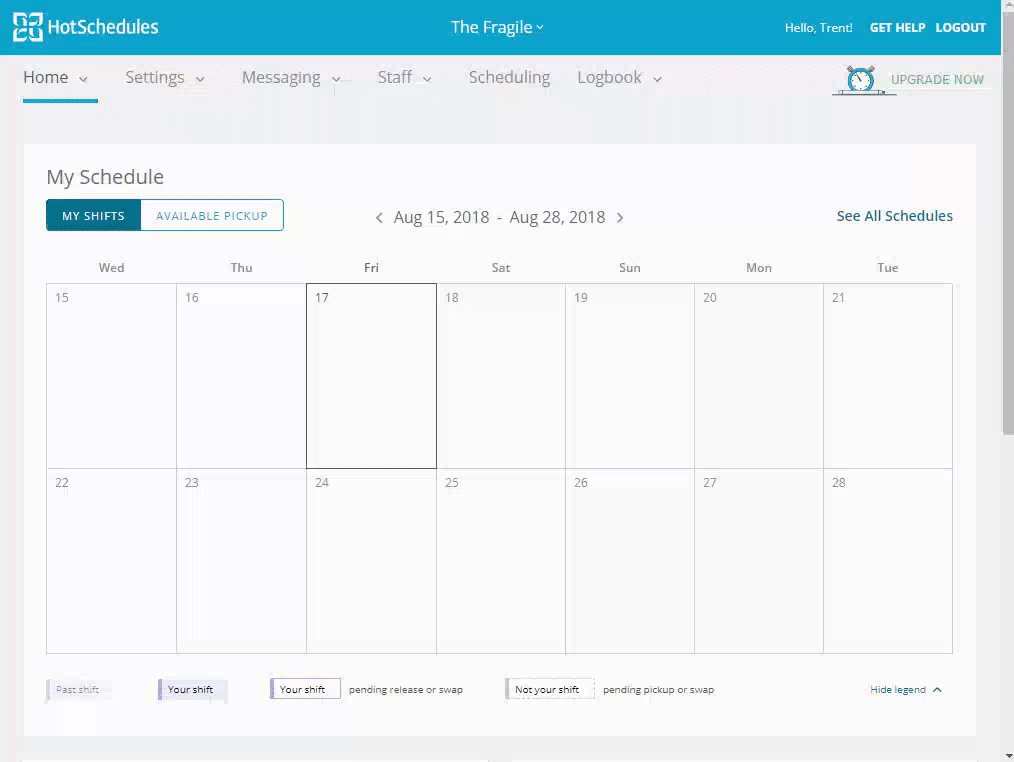The image size is (1014, 762).
Task: Select Saturday 18 calendar cell
Action: coord(501,376)
